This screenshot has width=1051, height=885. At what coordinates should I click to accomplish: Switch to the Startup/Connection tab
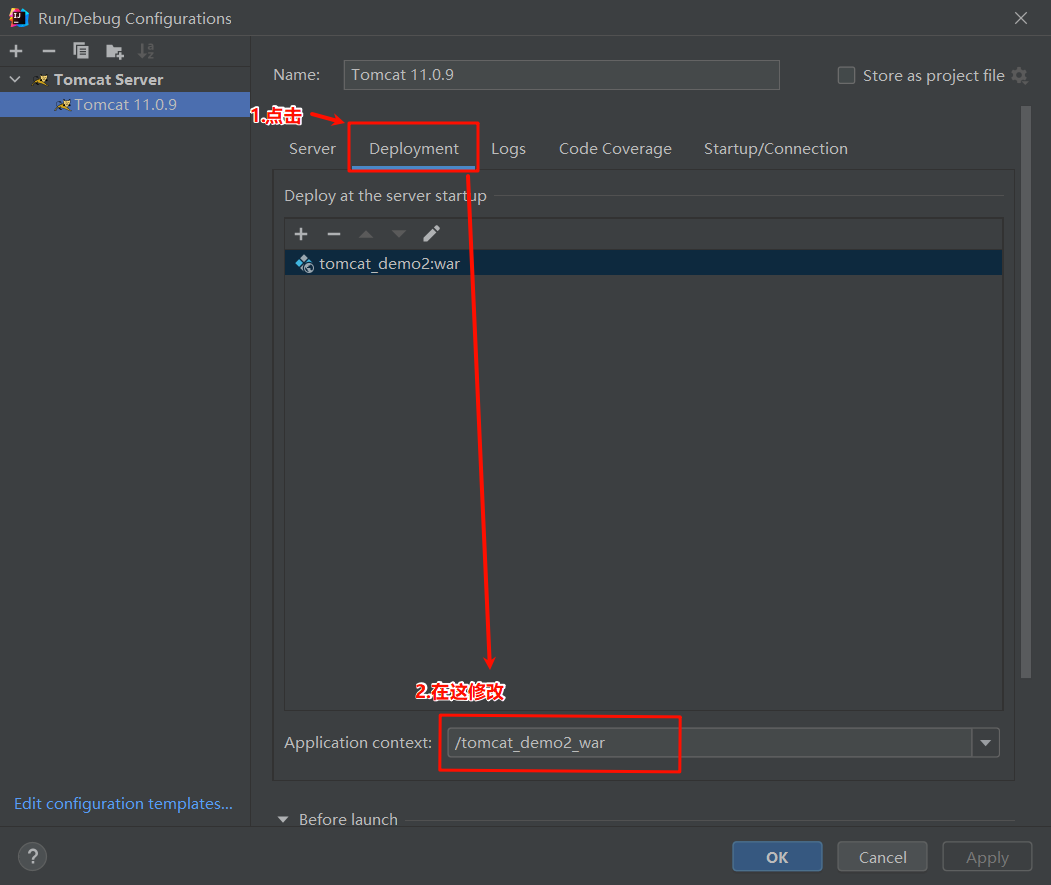[776, 149]
